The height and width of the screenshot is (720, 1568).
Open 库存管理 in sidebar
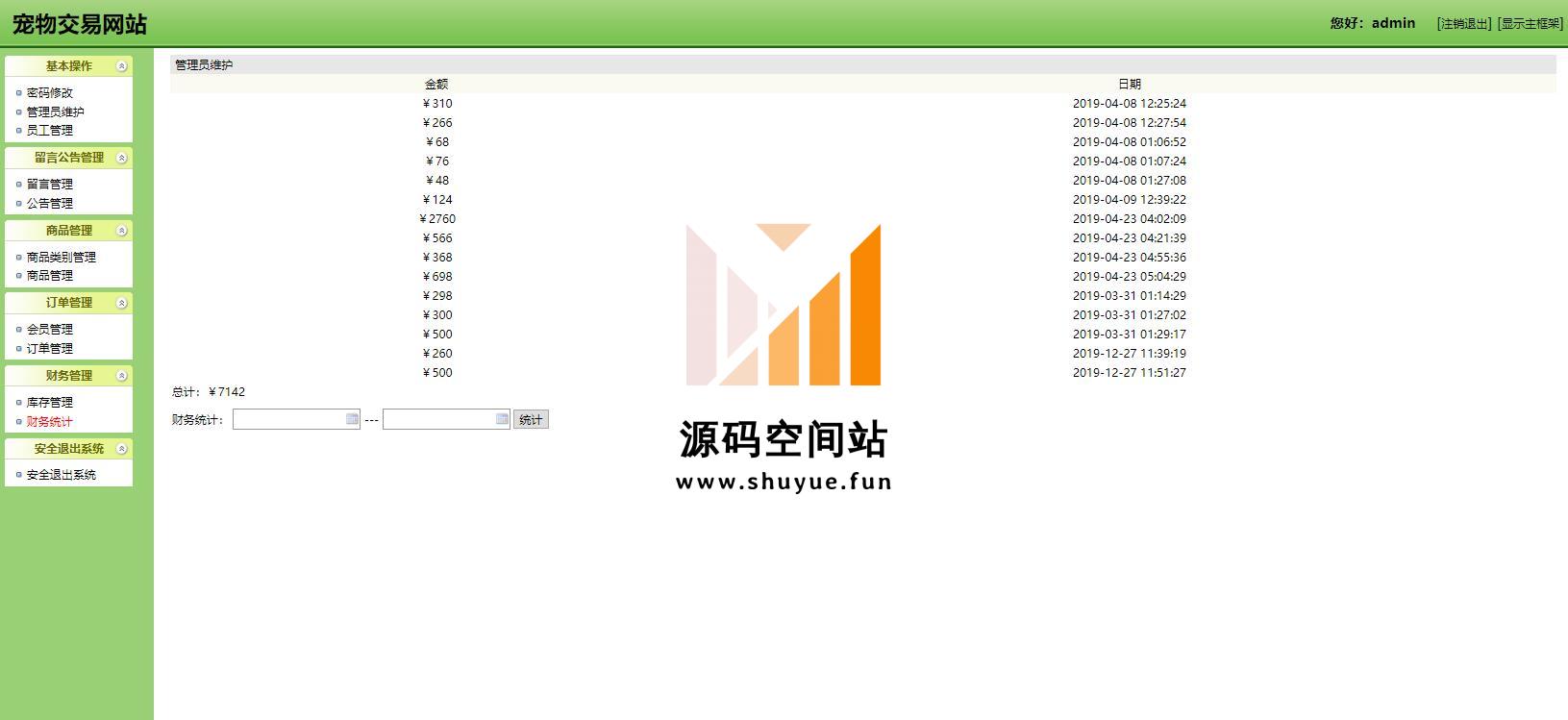50,403
